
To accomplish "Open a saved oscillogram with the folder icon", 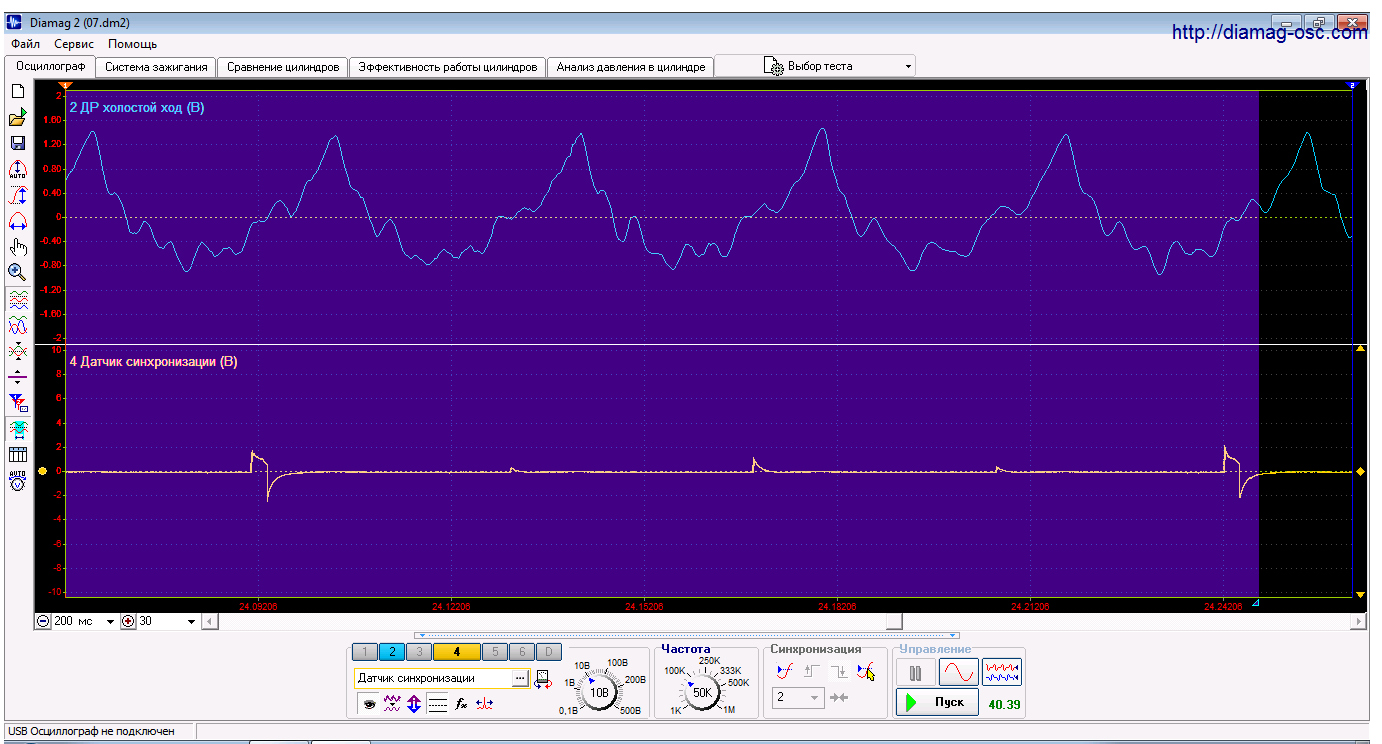I will click(x=17, y=117).
